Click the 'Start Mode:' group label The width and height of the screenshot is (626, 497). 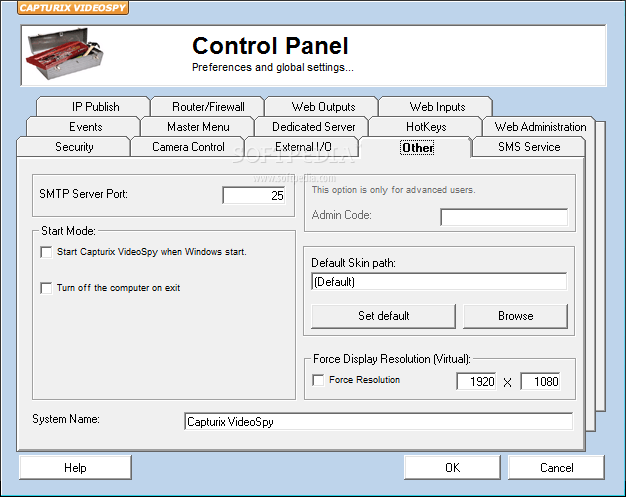68,231
